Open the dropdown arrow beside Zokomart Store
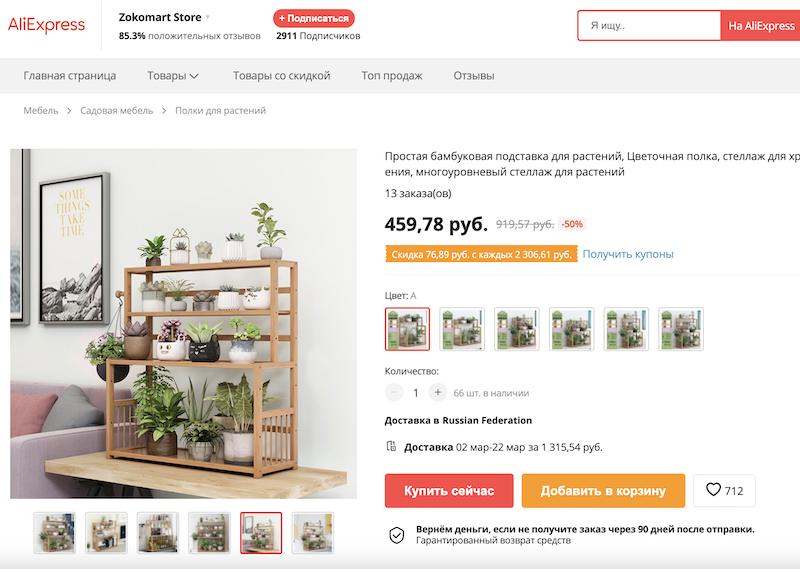800x569 pixels. (x=208, y=18)
